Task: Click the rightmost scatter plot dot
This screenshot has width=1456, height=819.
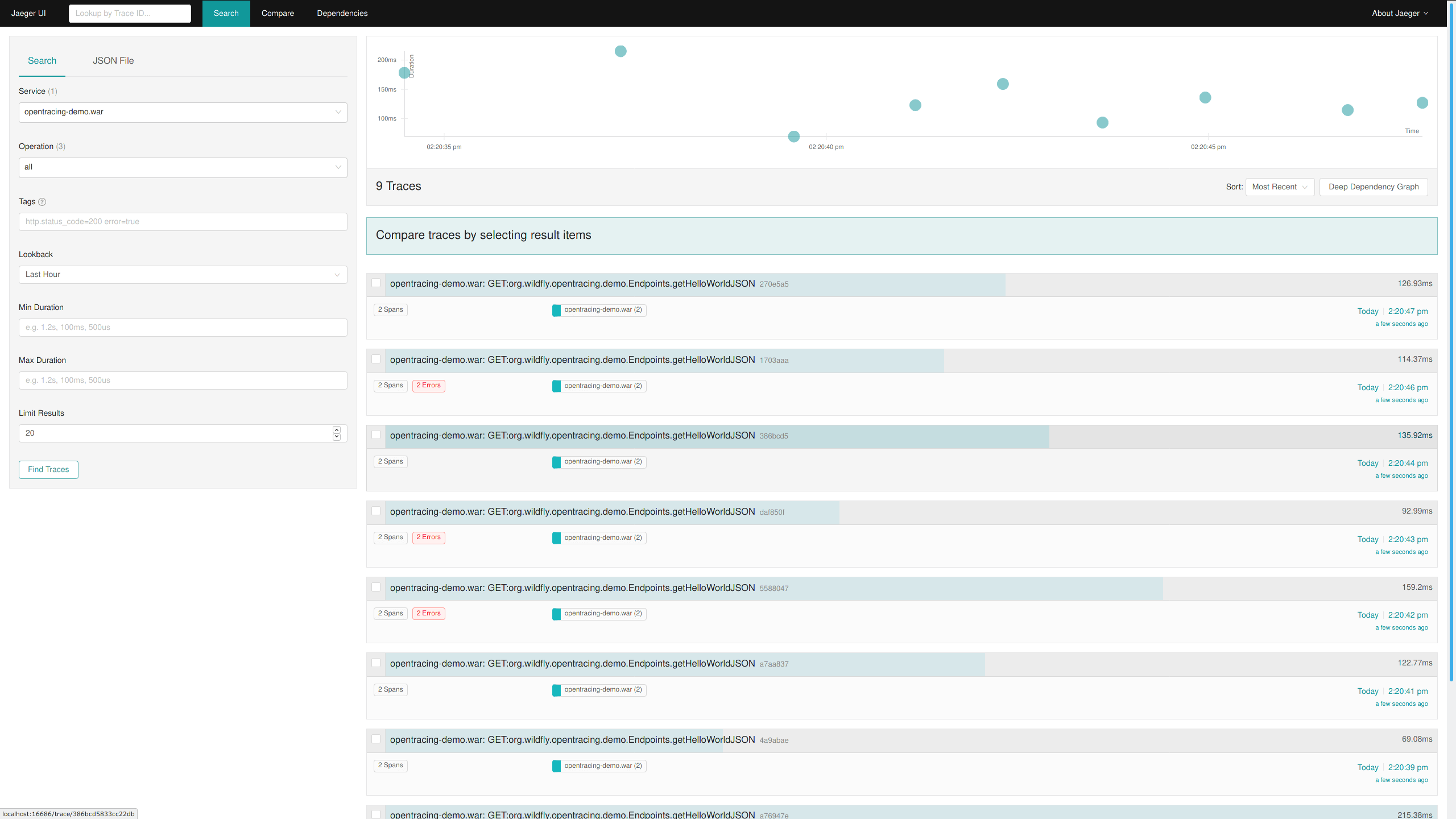Action: tap(1422, 103)
